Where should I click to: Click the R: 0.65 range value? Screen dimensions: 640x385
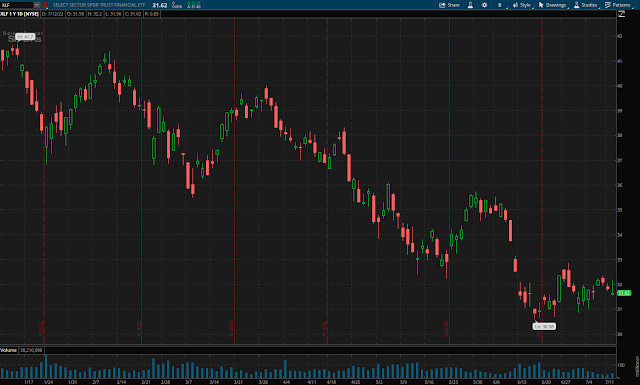click(x=152, y=14)
